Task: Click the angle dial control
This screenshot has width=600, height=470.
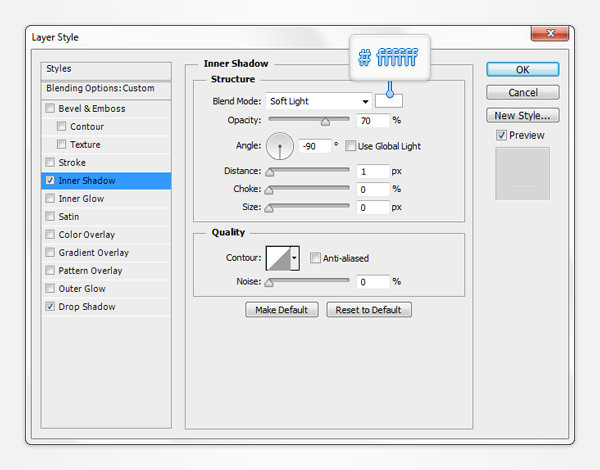Action: point(279,147)
